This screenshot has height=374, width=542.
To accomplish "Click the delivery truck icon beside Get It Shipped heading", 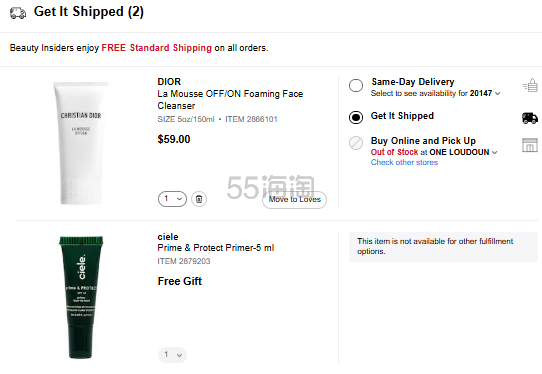I will coord(18,13).
